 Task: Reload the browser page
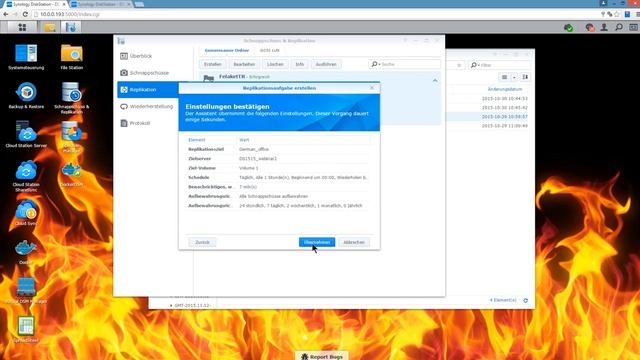coord(25,14)
